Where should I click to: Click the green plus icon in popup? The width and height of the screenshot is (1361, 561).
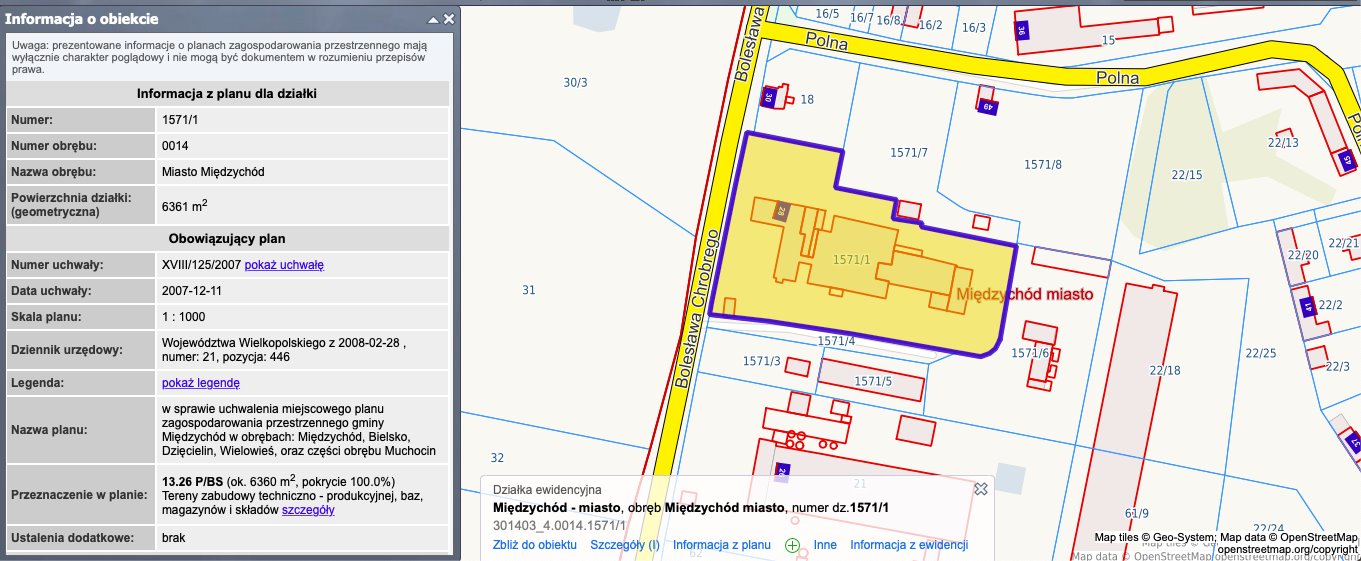(x=792, y=546)
